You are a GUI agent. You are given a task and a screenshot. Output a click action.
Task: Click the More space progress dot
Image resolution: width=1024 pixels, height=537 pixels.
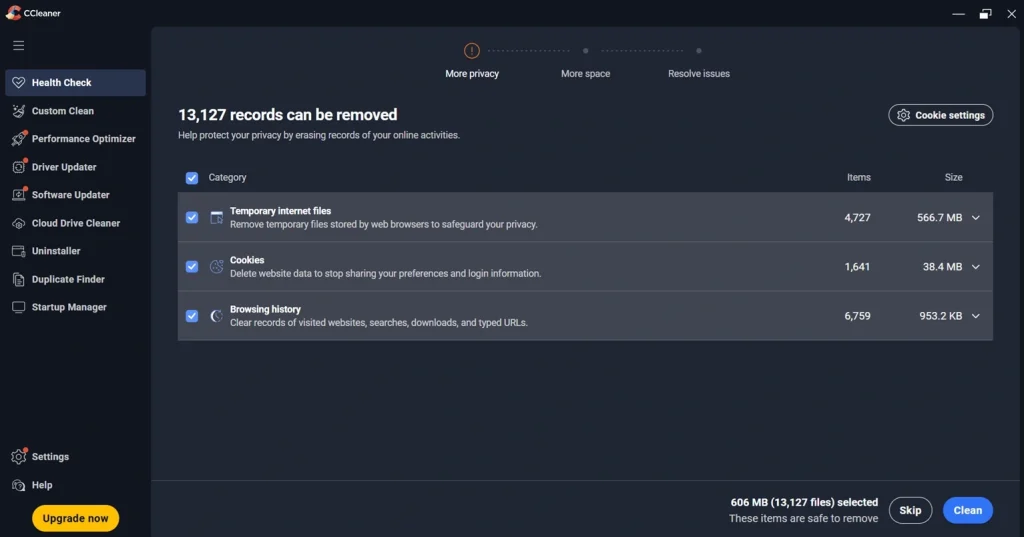586,50
